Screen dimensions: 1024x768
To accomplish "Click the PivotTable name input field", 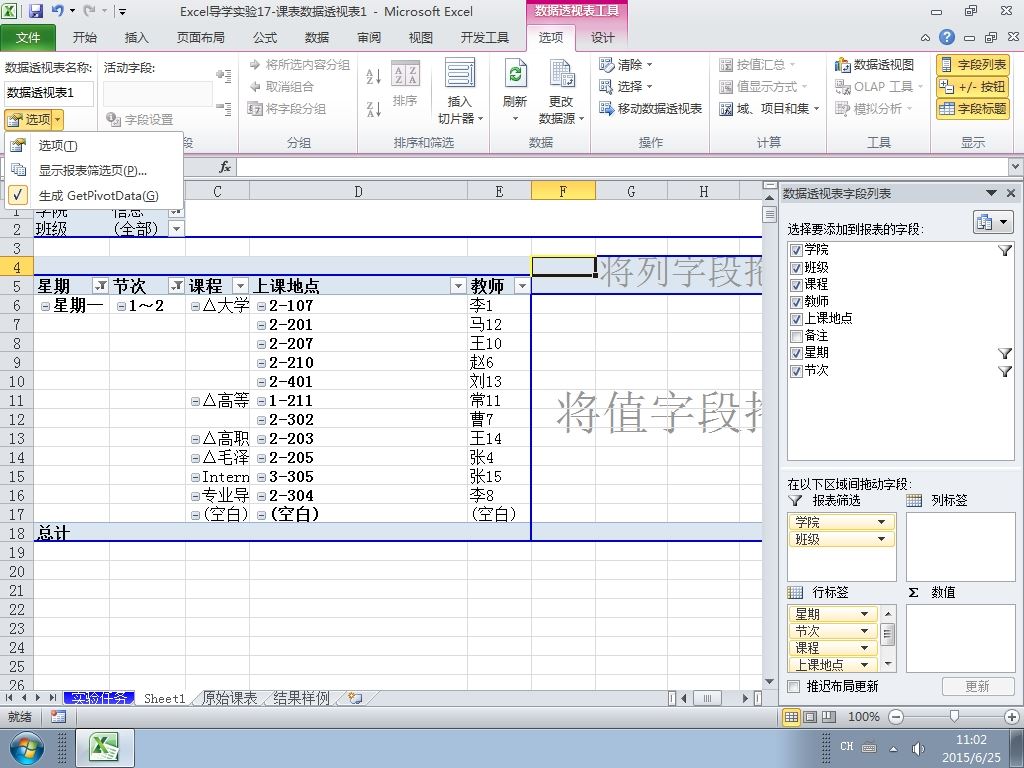I will (x=49, y=93).
